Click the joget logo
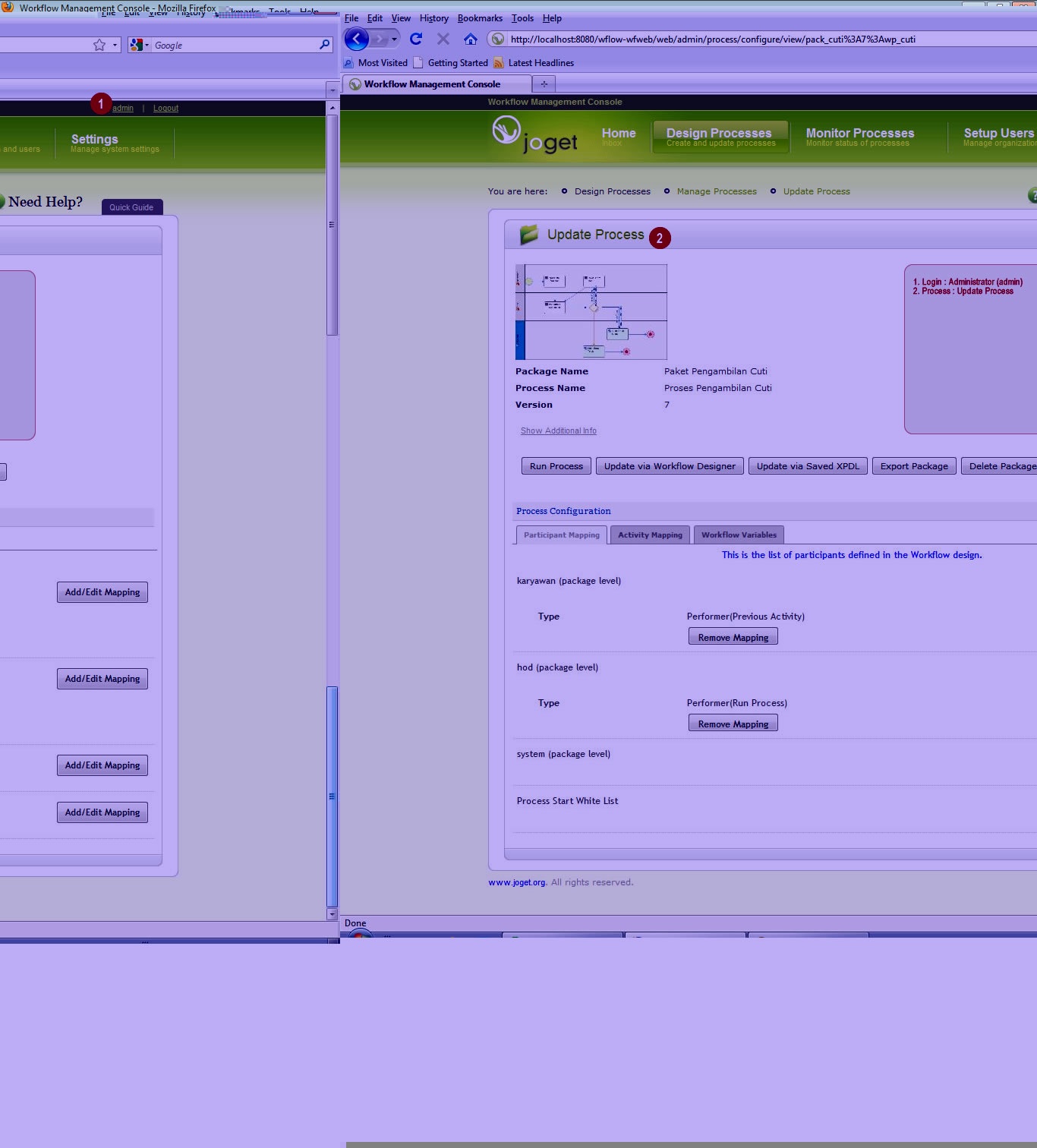 (x=535, y=134)
